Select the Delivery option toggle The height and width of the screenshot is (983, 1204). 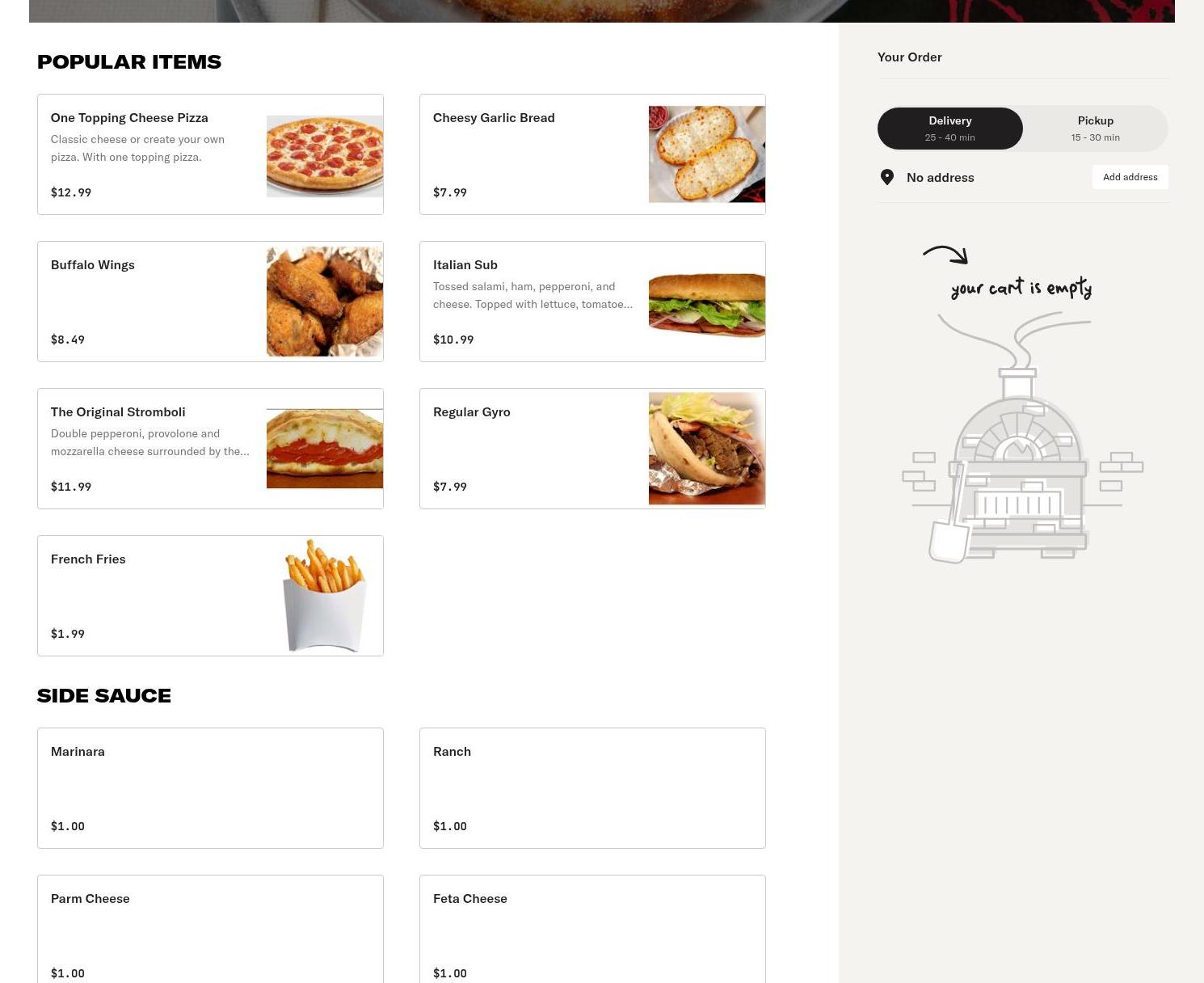point(950,129)
